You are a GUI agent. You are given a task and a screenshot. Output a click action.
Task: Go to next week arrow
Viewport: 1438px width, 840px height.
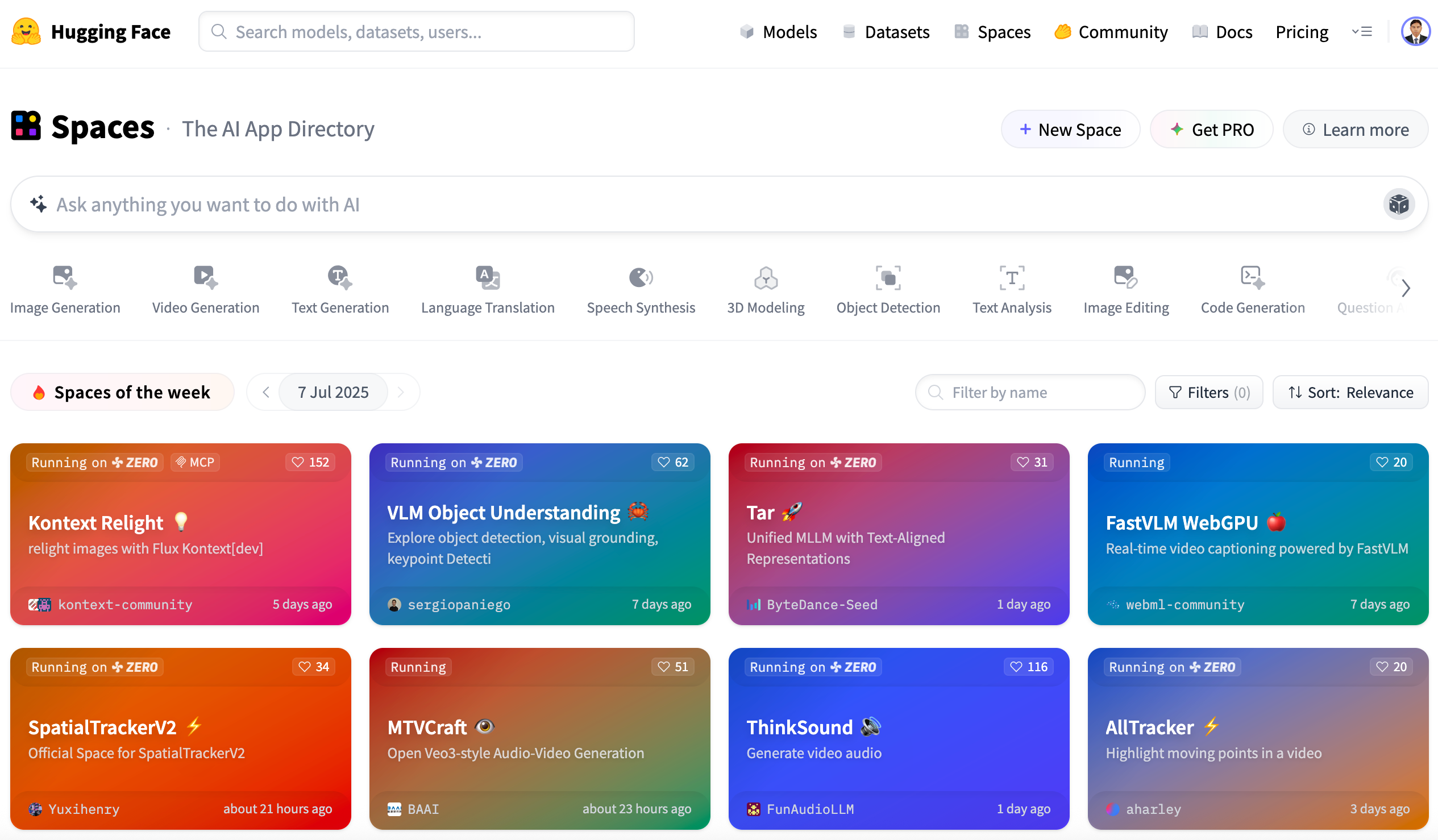[x=401, y=392]
